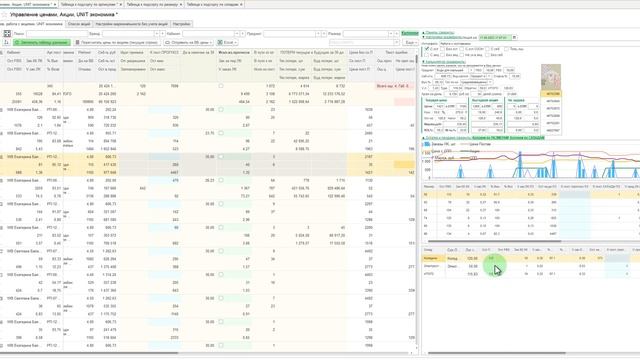The image size is (640, 360).
Task: Click the date field highlighted in green
Action: pyautogui.click(x=495, y=37)
